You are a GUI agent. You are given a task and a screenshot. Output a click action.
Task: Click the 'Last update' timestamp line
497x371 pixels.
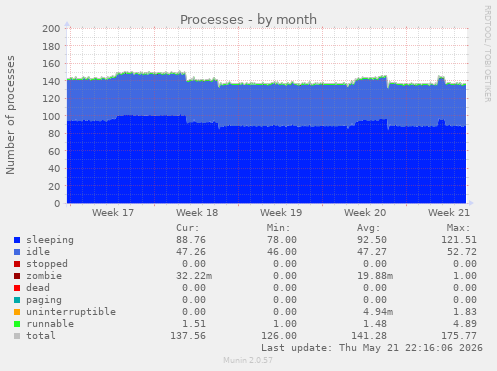pyautogui.click(x=372, y=348)
